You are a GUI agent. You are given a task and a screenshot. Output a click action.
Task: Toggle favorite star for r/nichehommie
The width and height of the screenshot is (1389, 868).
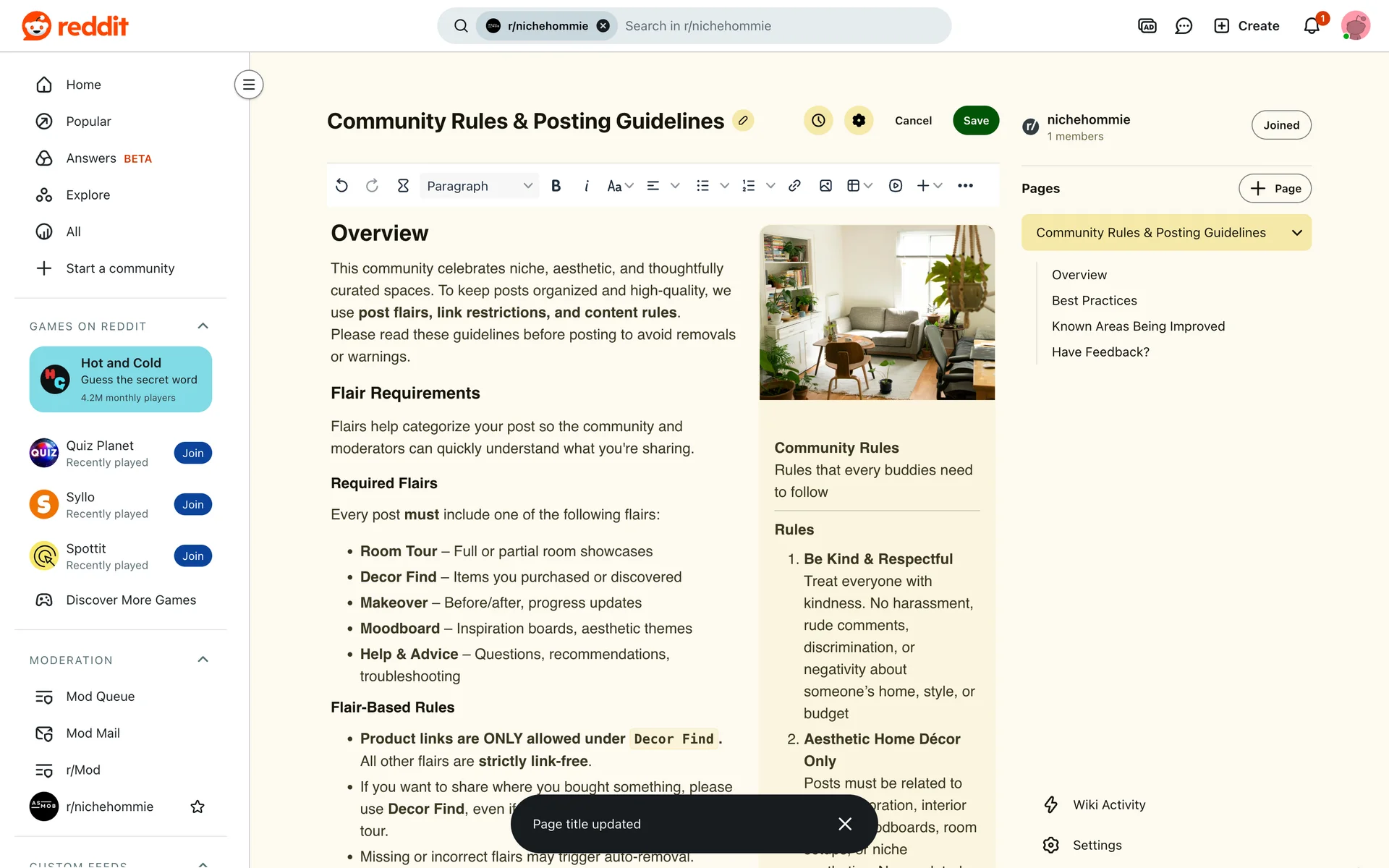[197, 807]
